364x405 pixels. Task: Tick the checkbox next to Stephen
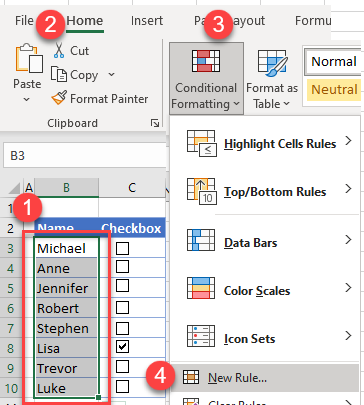tap(122, 328)
